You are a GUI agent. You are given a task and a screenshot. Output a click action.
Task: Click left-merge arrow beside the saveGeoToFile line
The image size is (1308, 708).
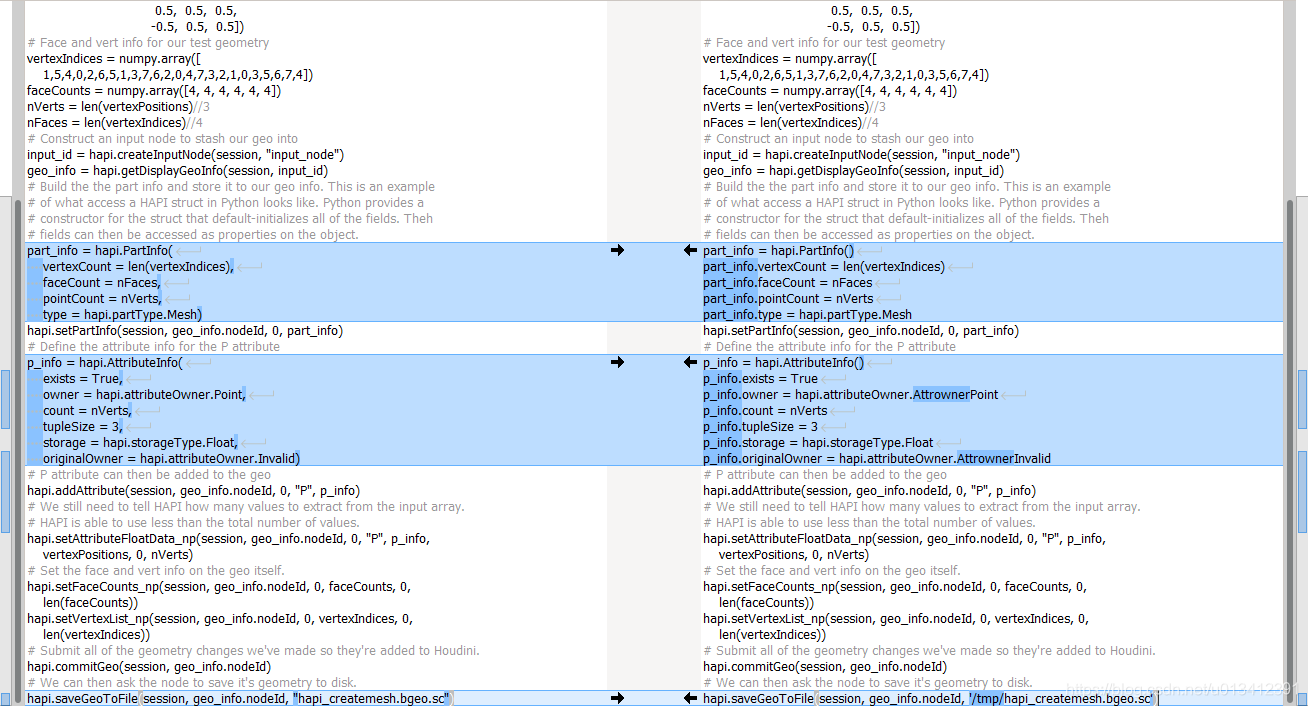point(689,699)
